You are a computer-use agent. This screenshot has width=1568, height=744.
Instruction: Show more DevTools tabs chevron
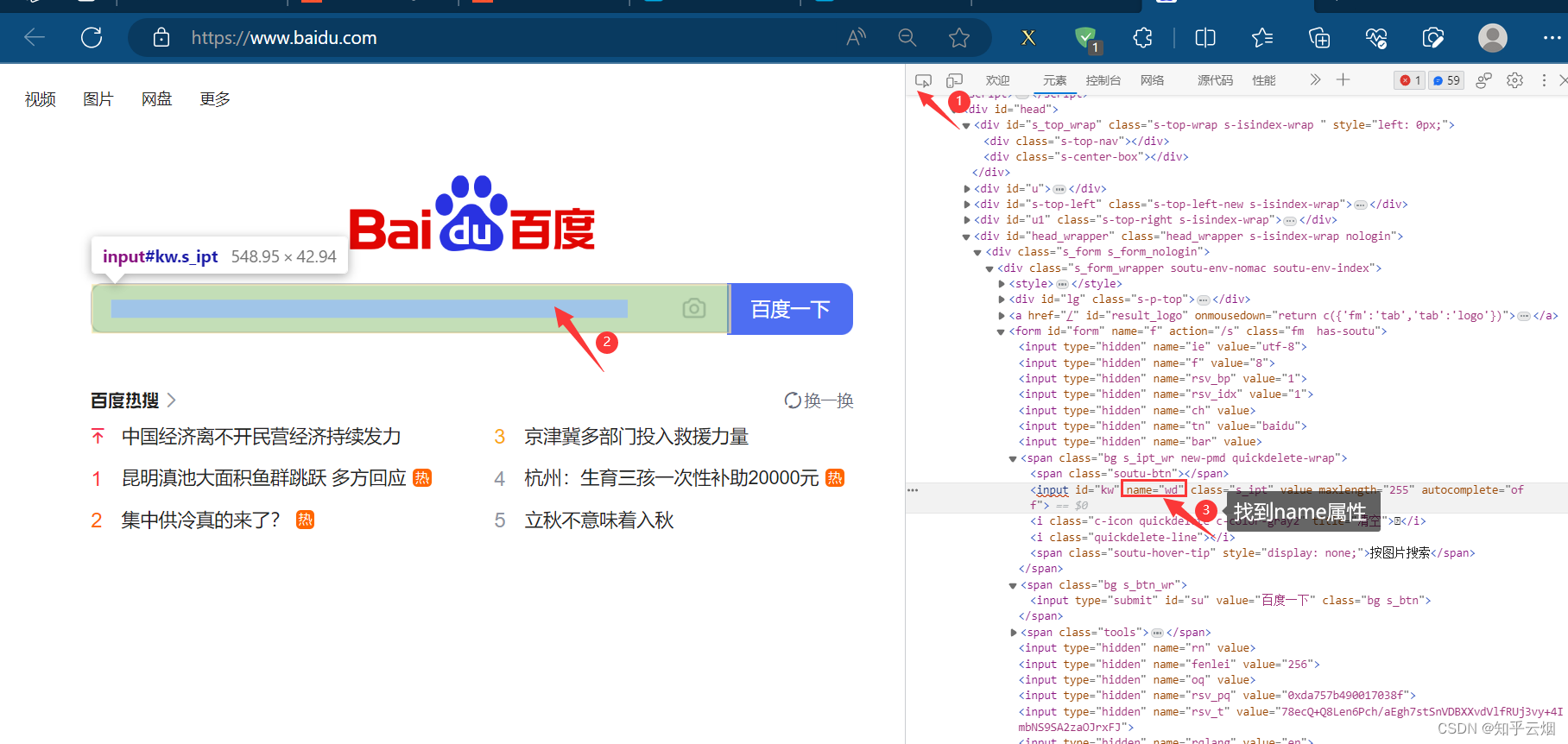[x=1315, y=79]
